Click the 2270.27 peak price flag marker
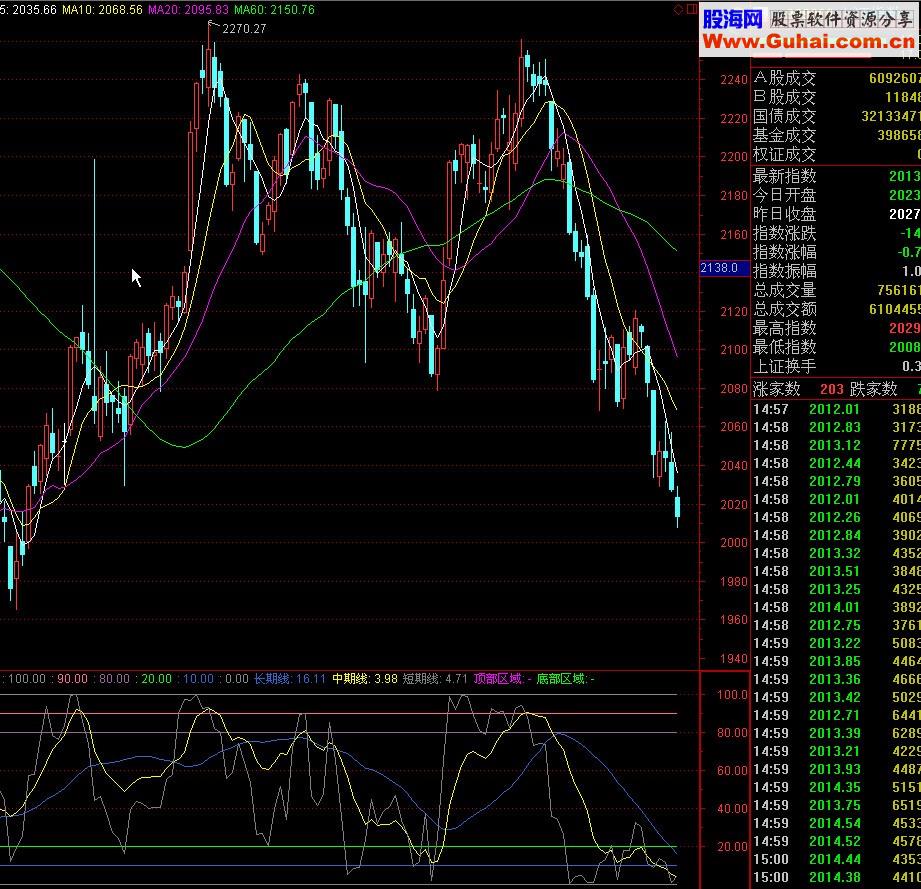This screenshot has width=921, height=889. click(x=243, y=28)
